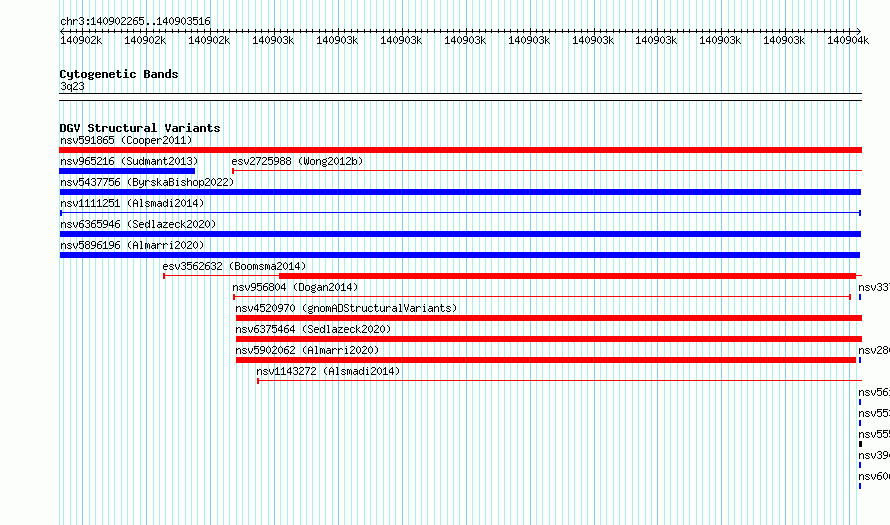The width and height of the screenshot is (890, 525).
Task: Click the 3q23 band label
Action: coord(72,86)
